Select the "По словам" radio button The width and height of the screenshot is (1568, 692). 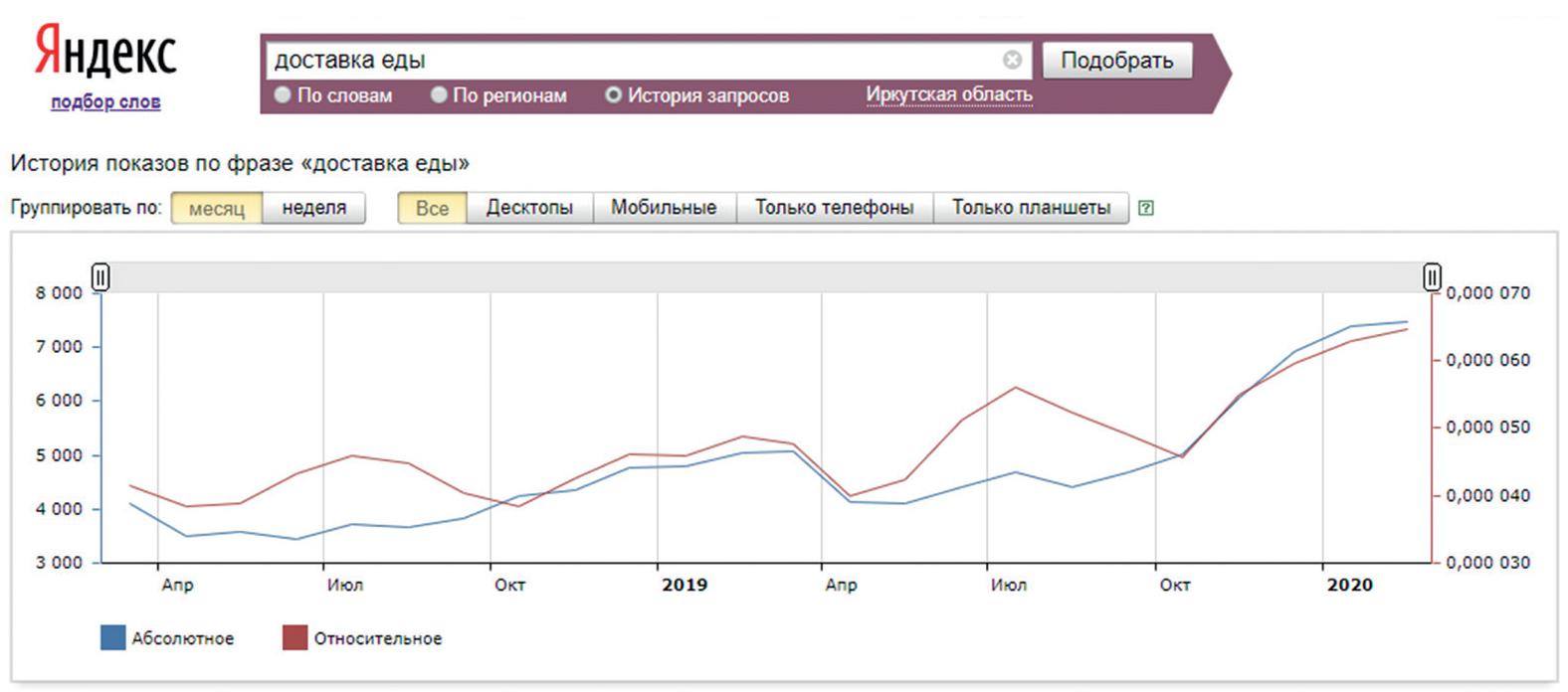283,95
